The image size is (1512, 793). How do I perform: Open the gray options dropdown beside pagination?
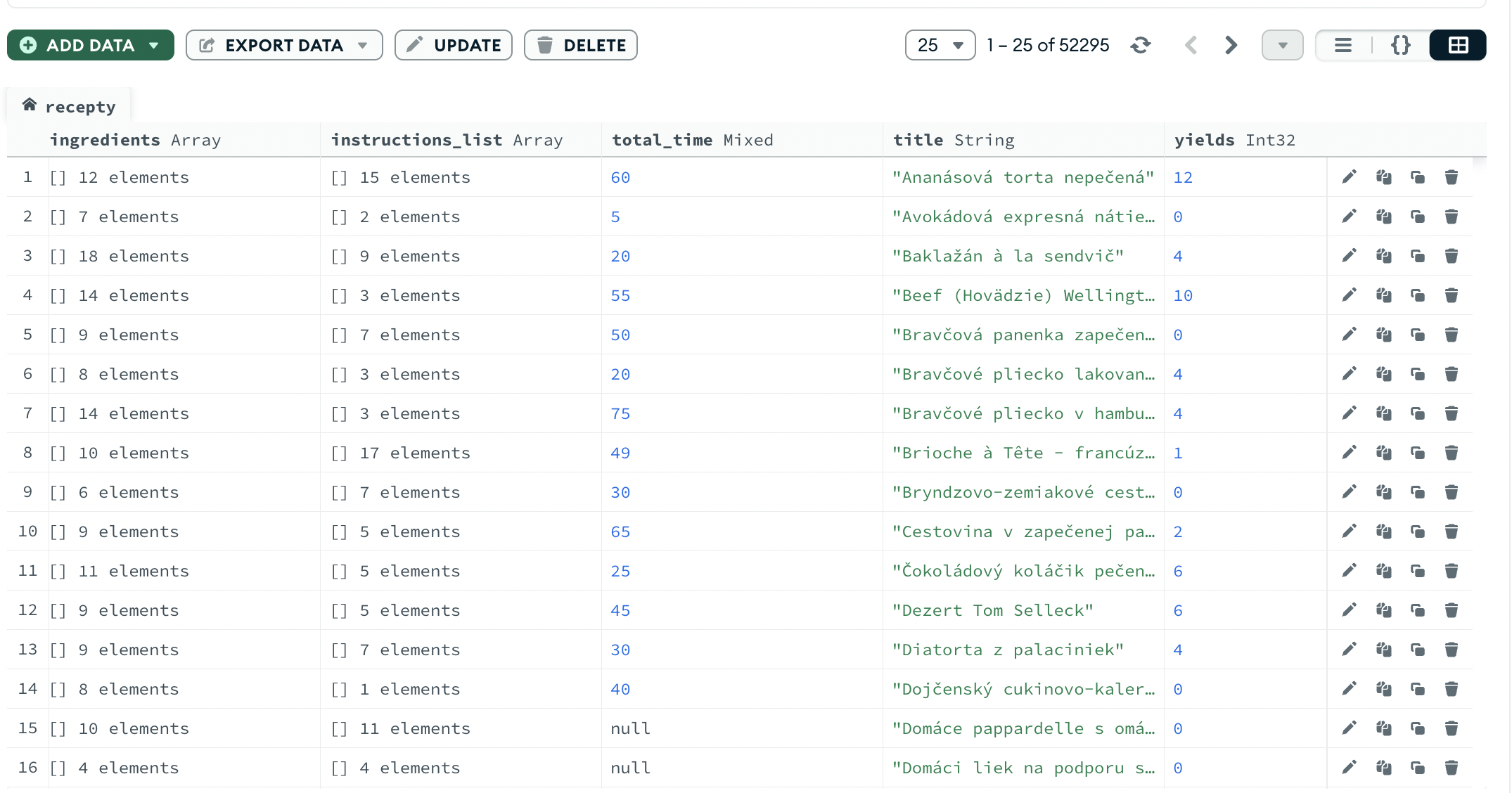pyautogui.click(x=1283, y=45)
